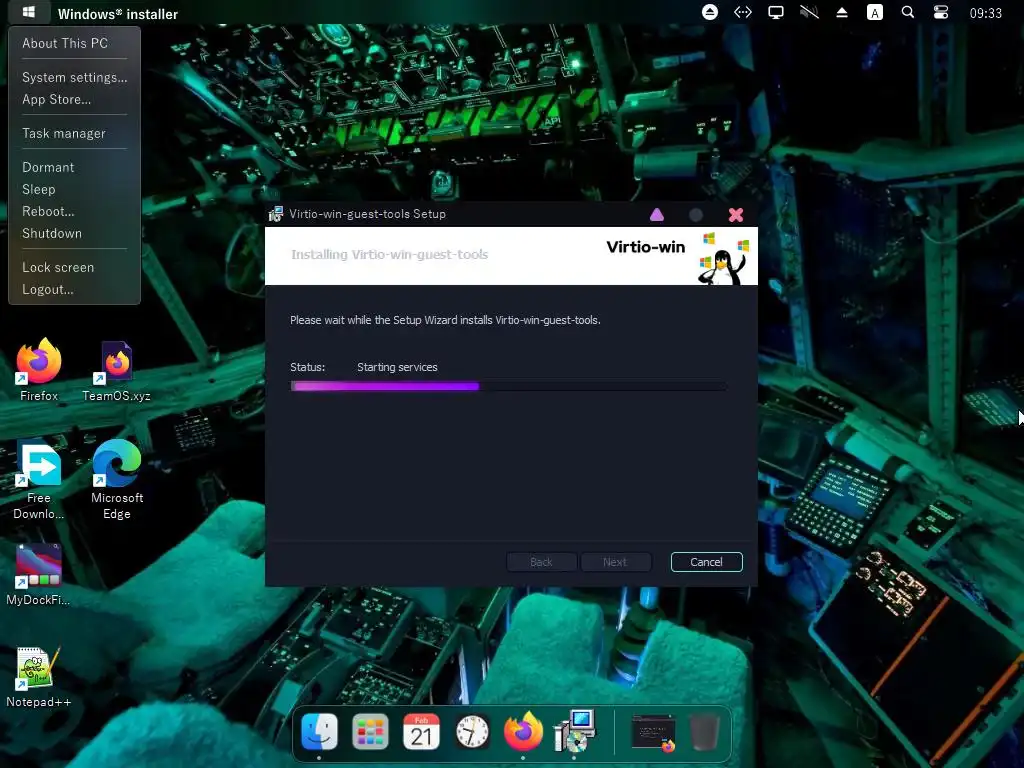Click the disabled Back button
Image resolution: width=1024 pixels, height=768 pixels.
pos(541,562)
